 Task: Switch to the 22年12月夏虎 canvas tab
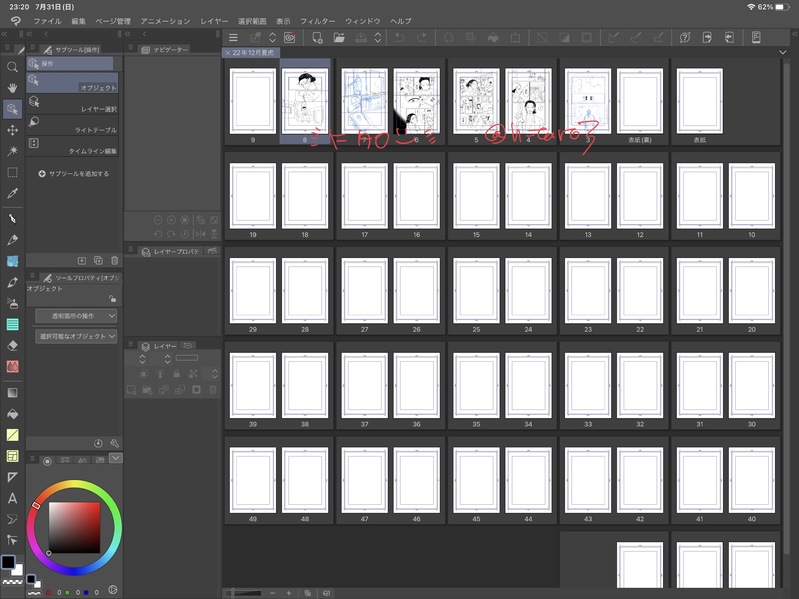coord(253,52)
